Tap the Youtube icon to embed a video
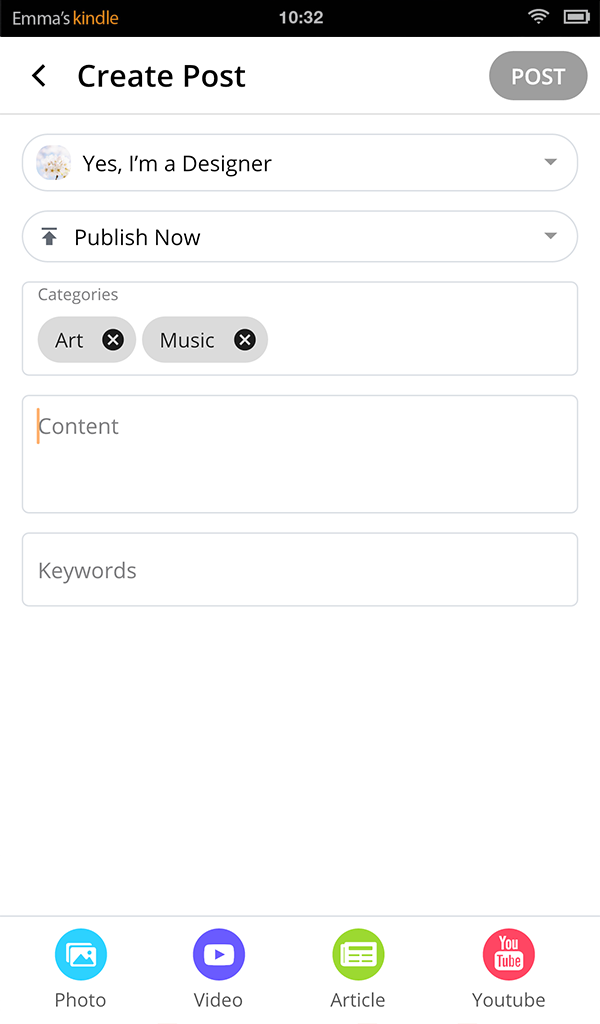600x1024 pixels. coord(508,954)
